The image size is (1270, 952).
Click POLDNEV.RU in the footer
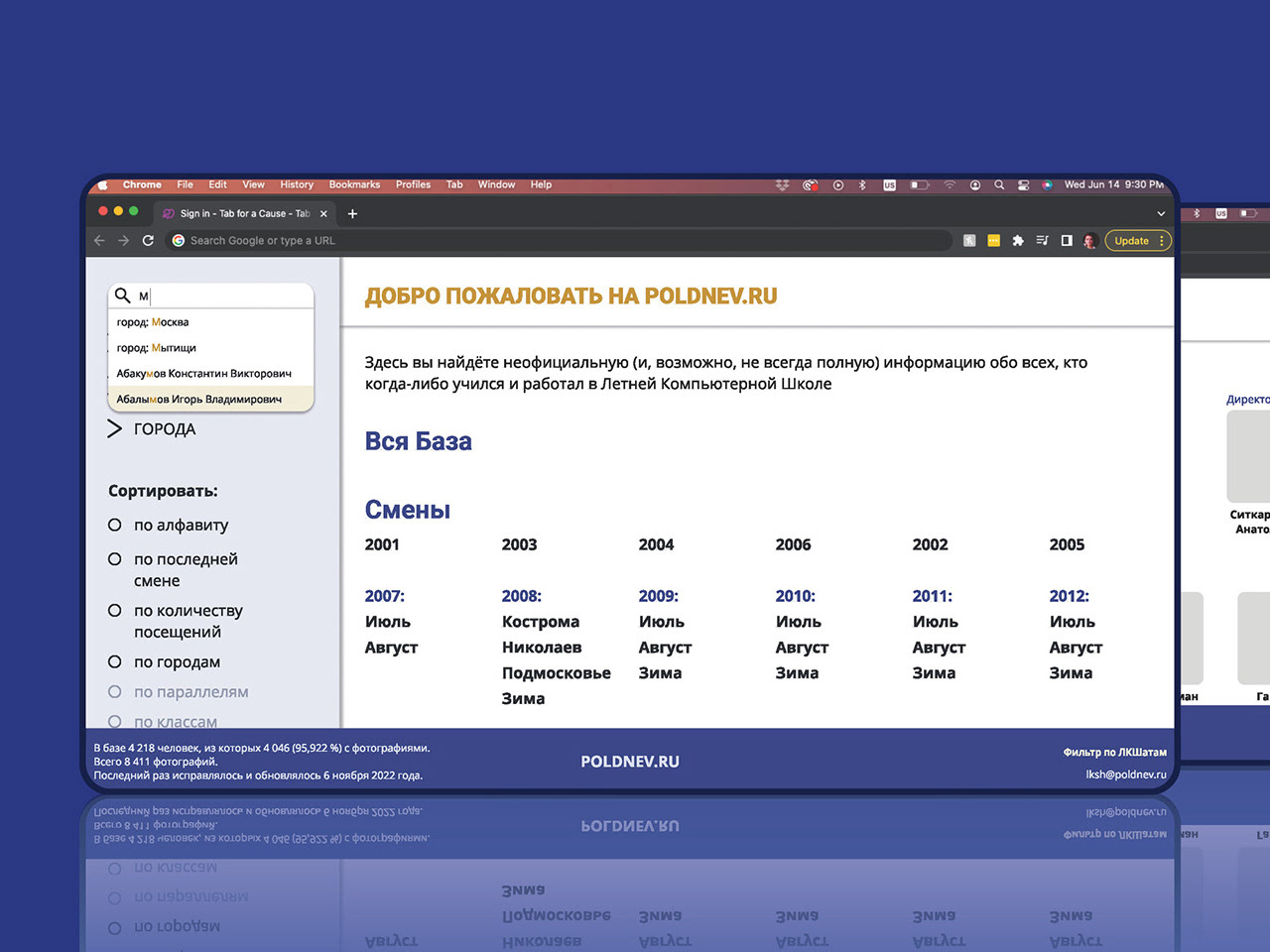pyautogui.click(x=630, y=762)
